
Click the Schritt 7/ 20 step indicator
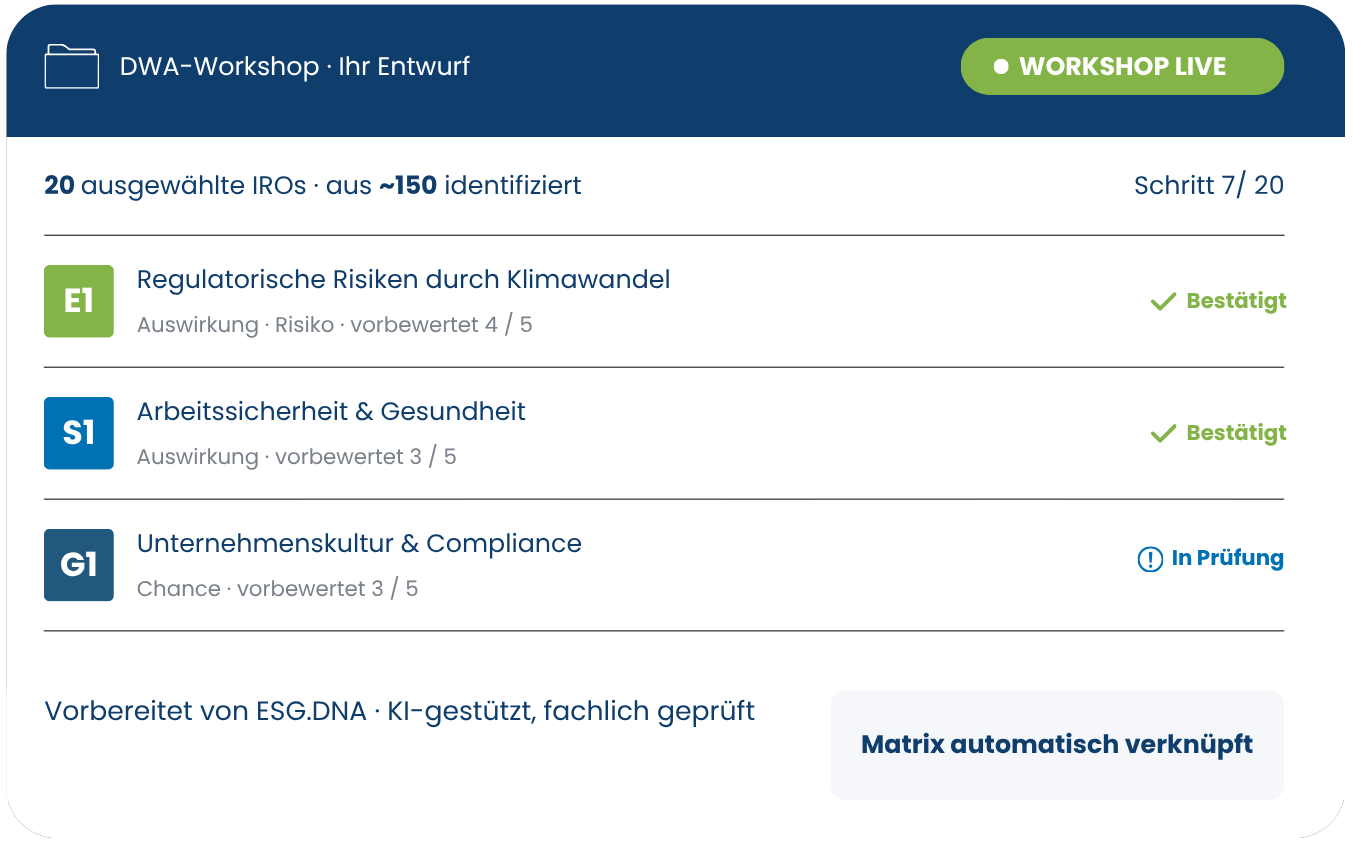[x=1209, y=185]
